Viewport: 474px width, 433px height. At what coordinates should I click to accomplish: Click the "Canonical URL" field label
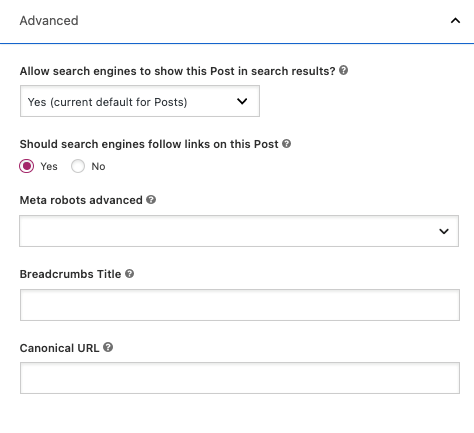coord(59,348)
